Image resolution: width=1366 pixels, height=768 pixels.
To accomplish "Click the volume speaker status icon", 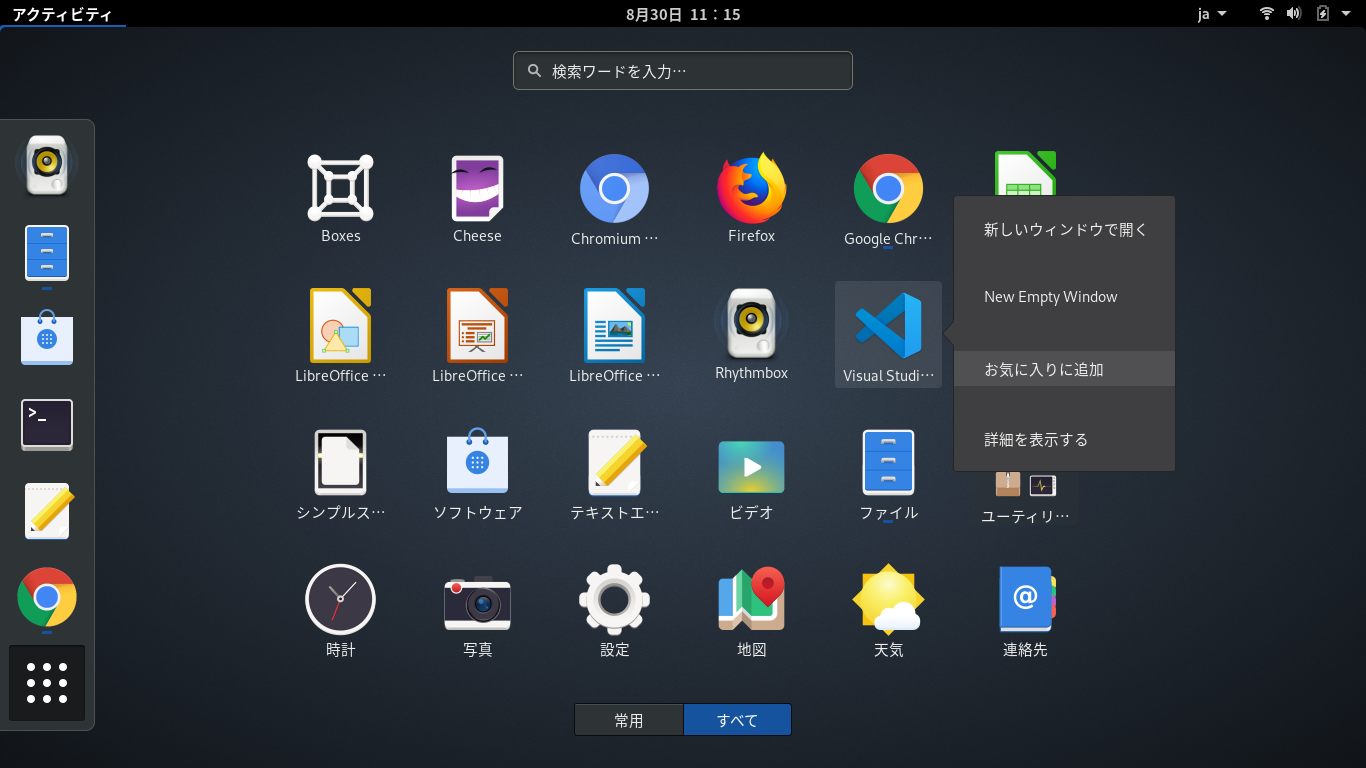I will tap(1294, 14).
